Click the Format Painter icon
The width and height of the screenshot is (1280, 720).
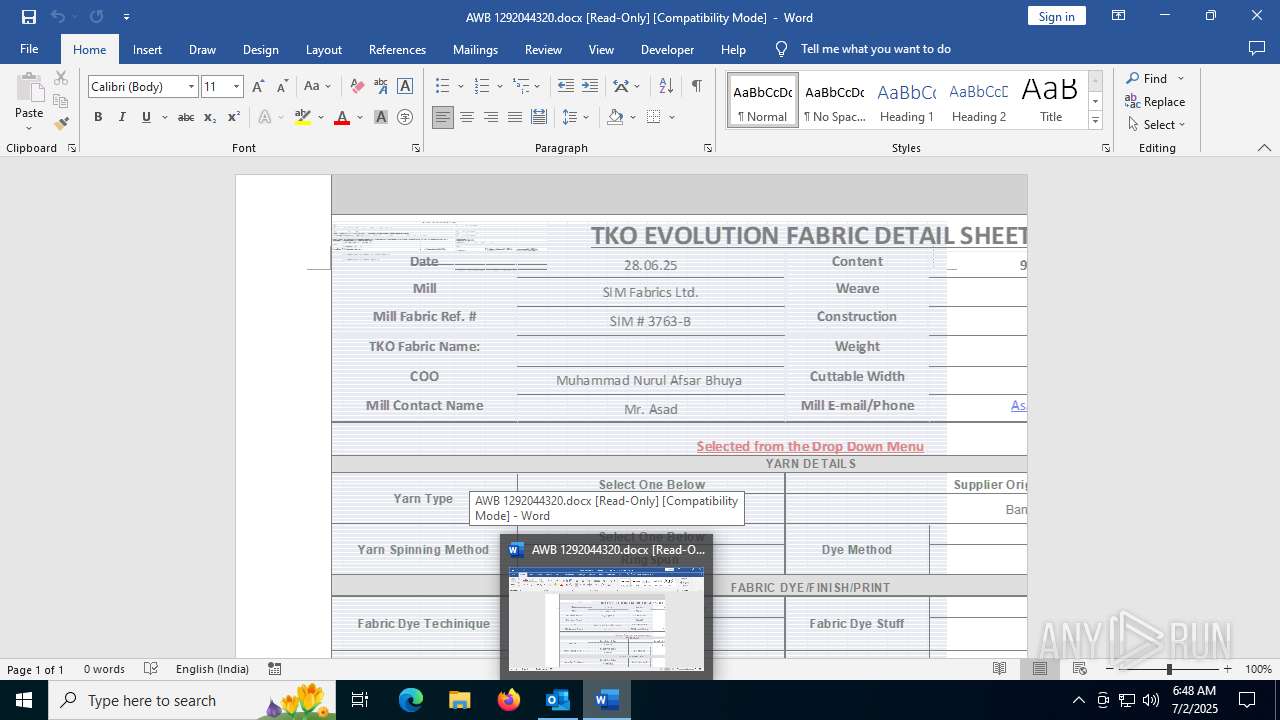pos(61,124)
